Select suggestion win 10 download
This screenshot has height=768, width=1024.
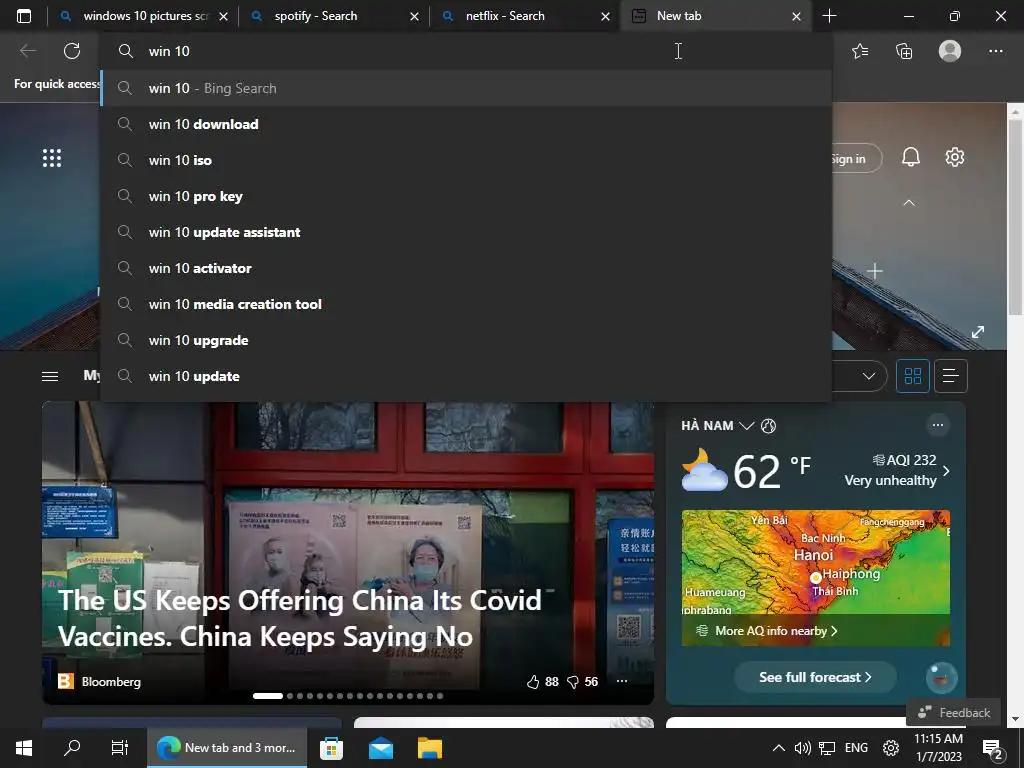(x=466, y=124)
